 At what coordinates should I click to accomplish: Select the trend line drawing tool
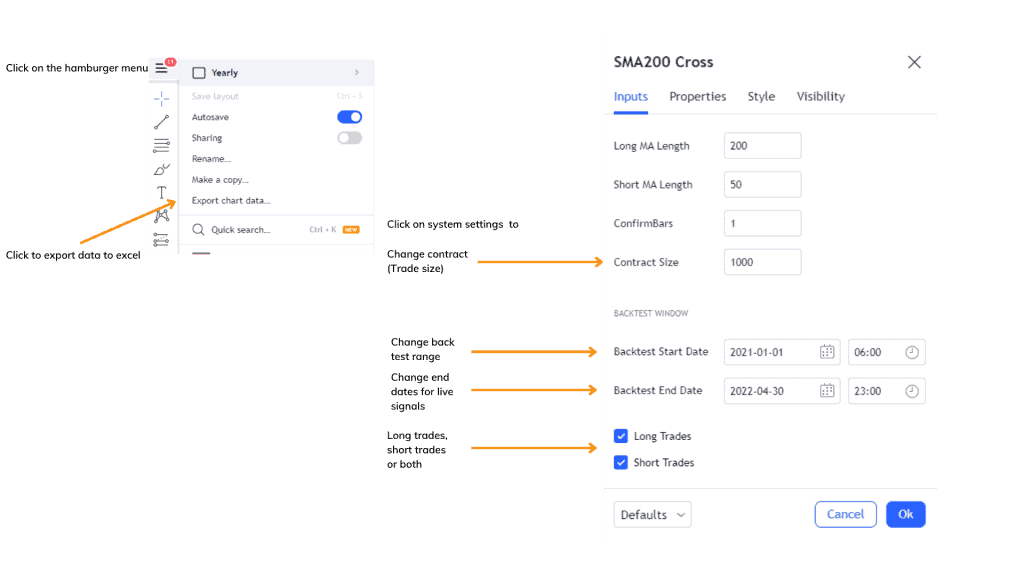click(161, 122)
